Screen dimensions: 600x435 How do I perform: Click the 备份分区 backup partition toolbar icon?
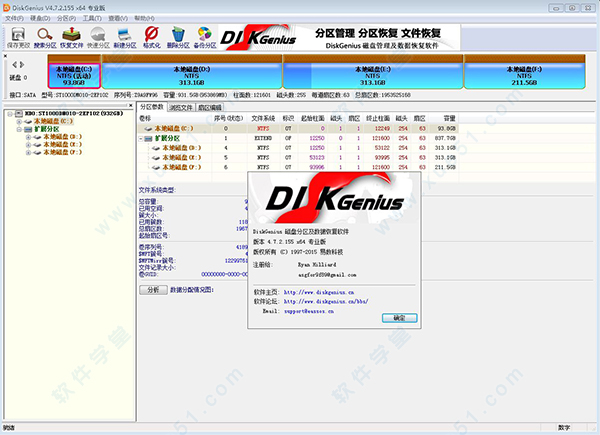pyautogui.click(x=205, y=34)
